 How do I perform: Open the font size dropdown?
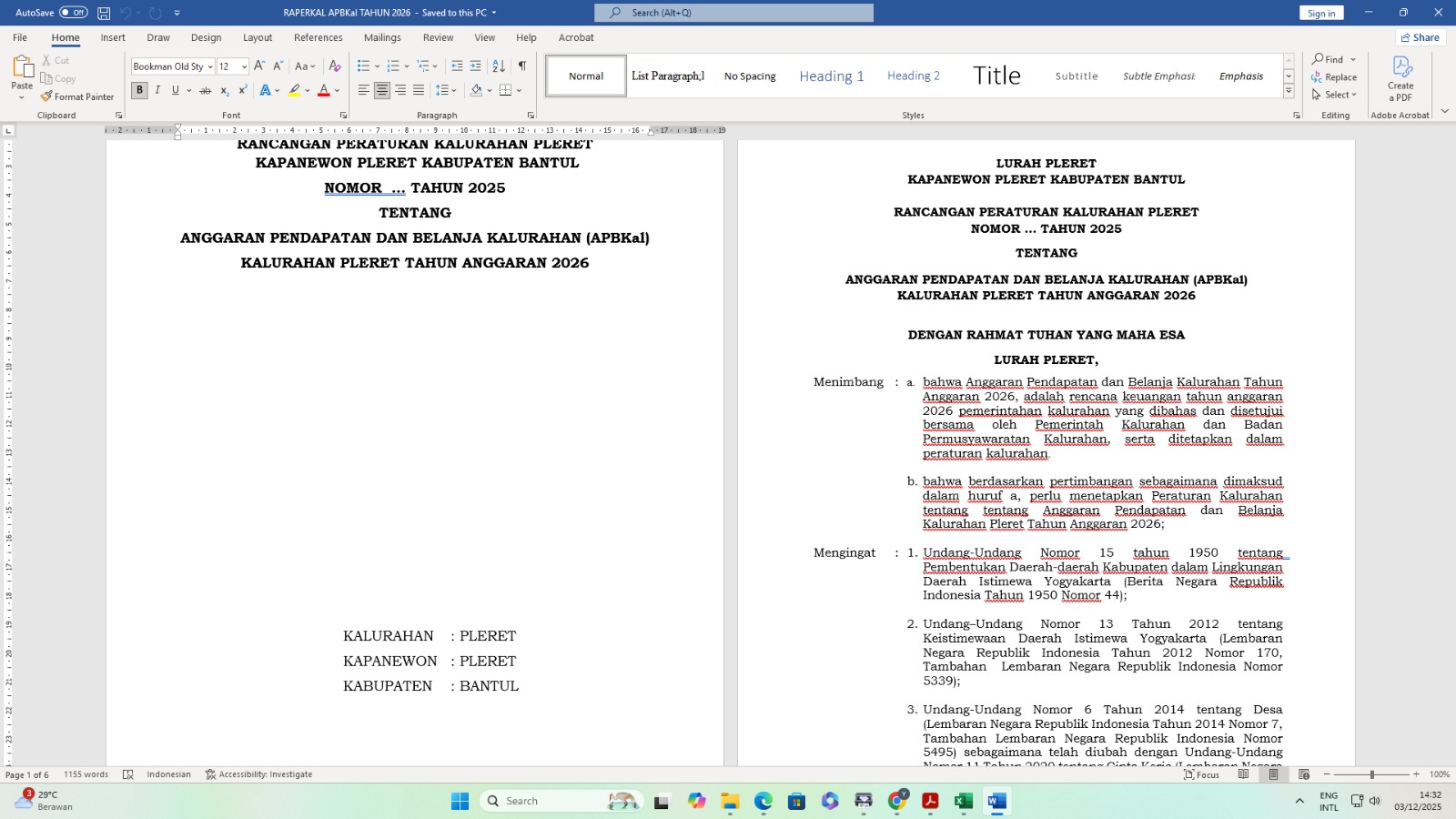click(x=244, y=66)
